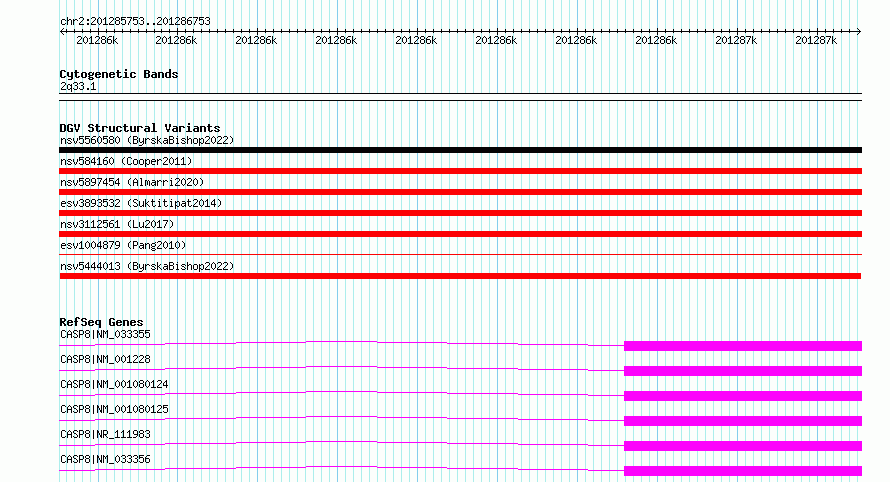Click the thin red line under esv1004879
890x482 pixels.
(460, 254)
